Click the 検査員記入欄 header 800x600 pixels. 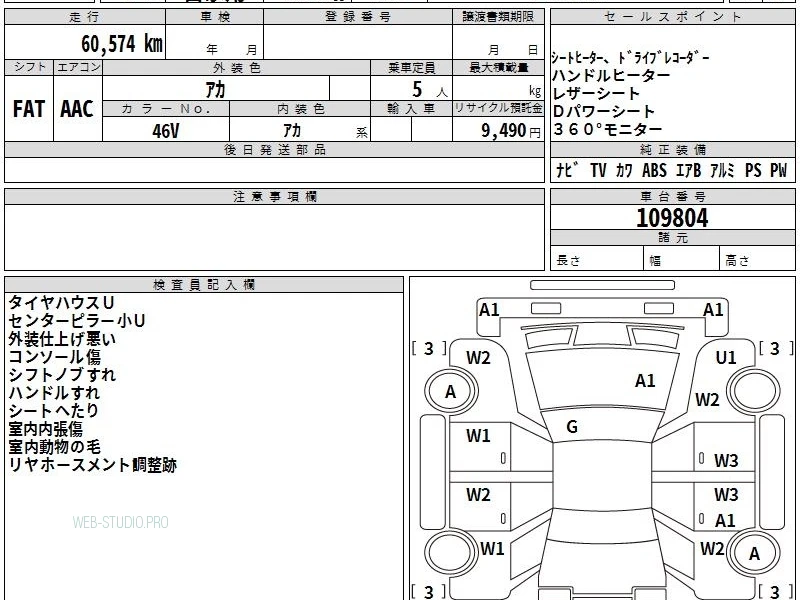pyautogui.click(x=204, y=285)
